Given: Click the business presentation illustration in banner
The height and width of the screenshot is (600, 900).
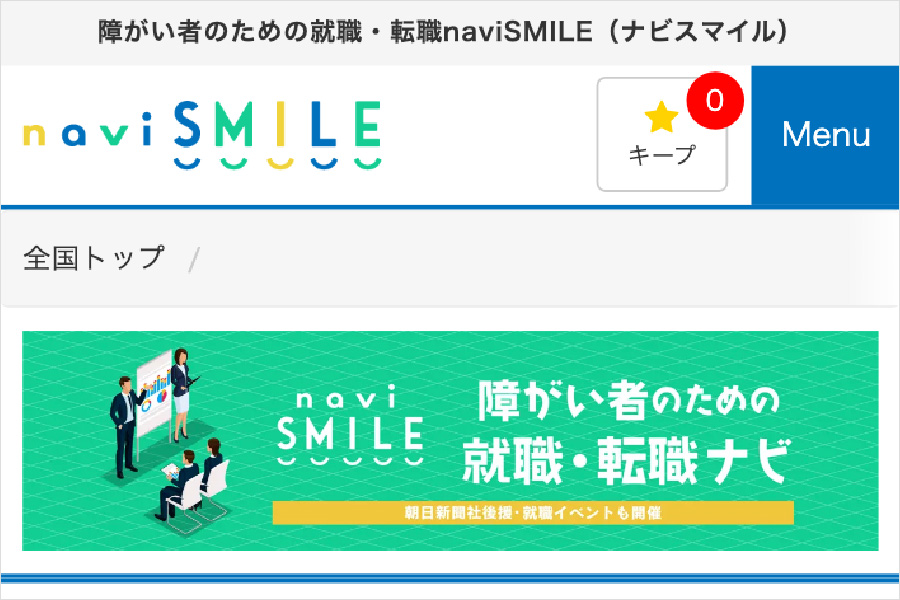Looking at the screenshot, I should pos(168,441).
